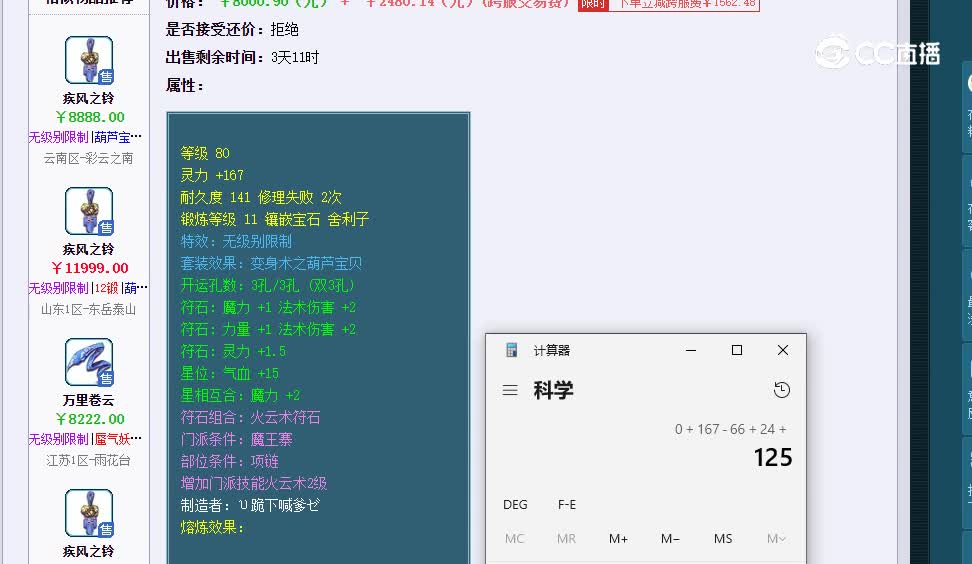Click the 锻炼等级 11 镶嵌宝石 舍利子 line
This screenshot has height=564, width=972.
(x=275, y=219)
